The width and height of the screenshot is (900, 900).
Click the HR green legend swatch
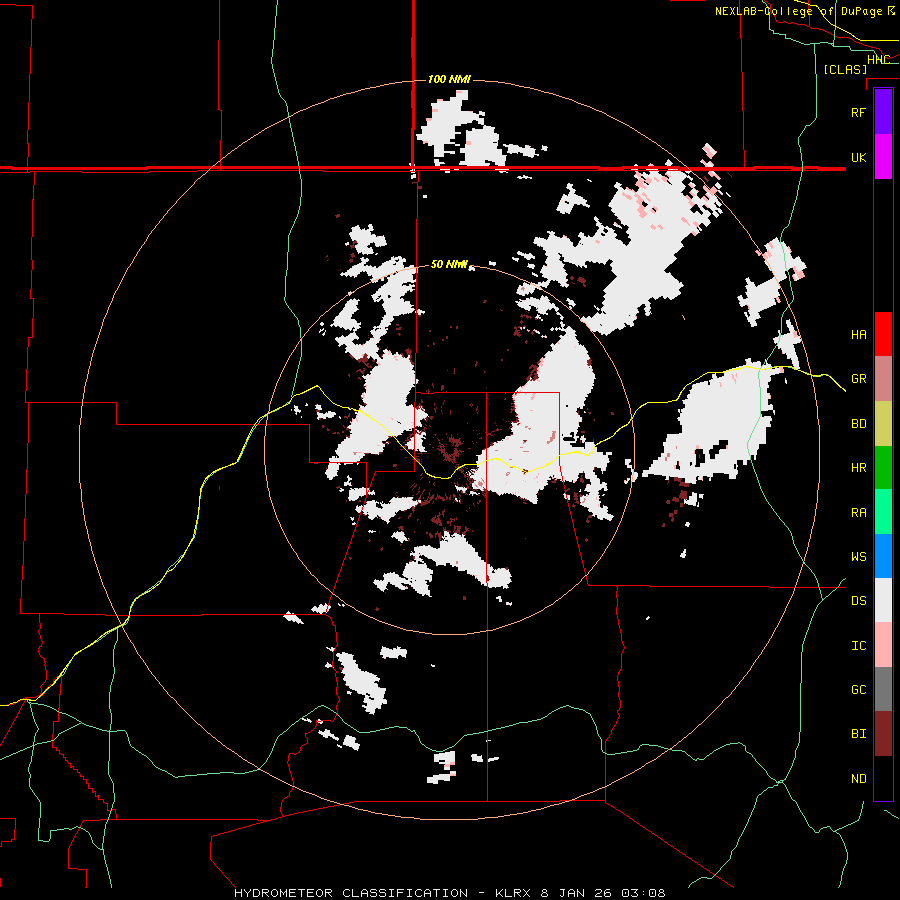(x=883, y=468)
